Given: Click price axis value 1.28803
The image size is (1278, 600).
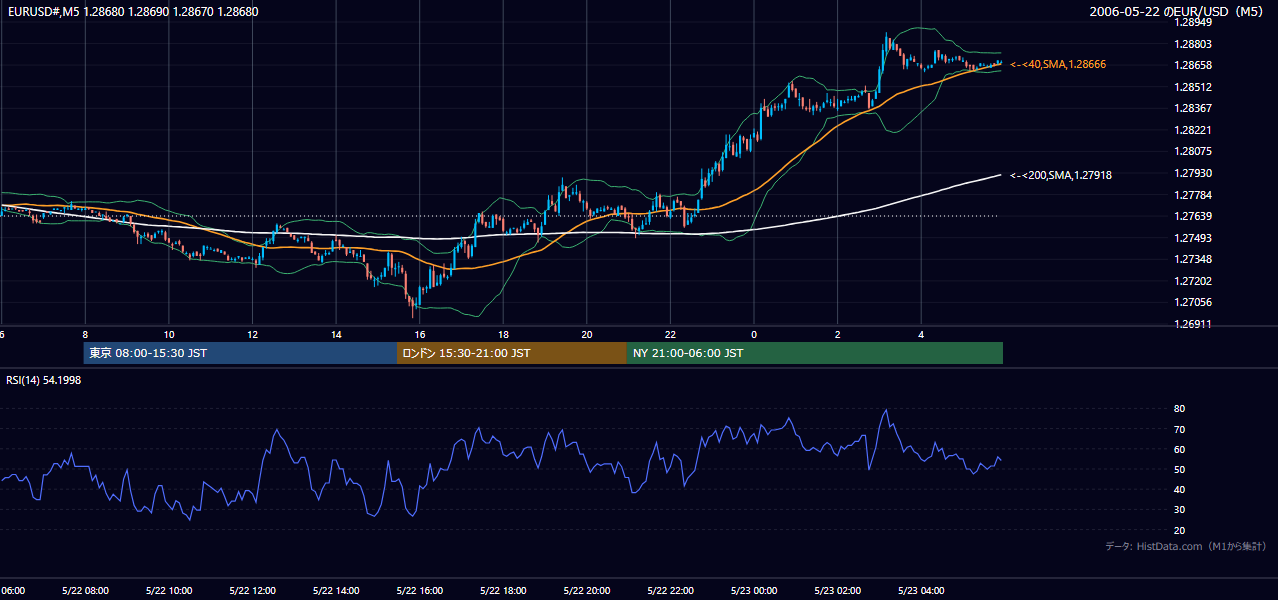Looking at the screenshot, I should click(1192, 44).
